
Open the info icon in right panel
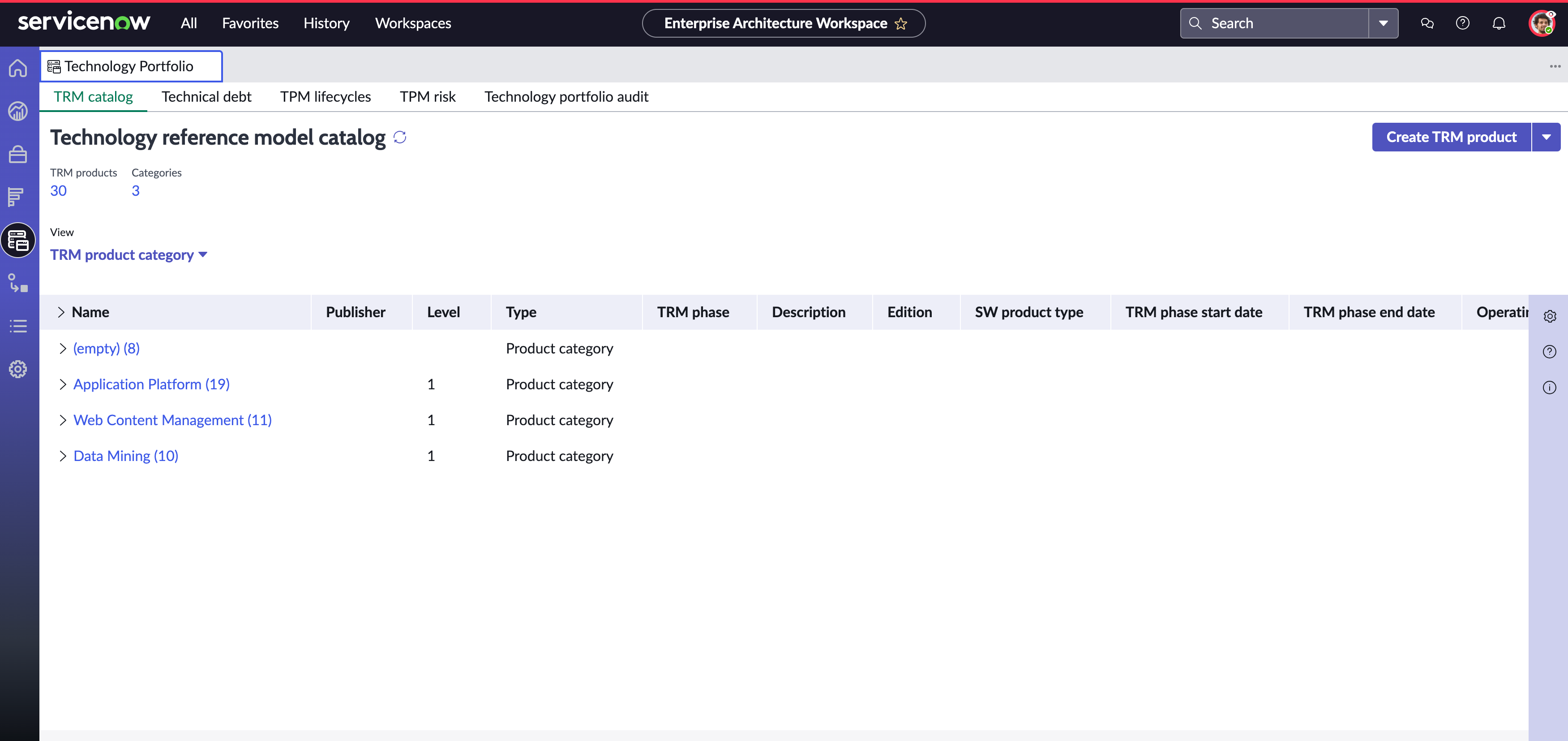pos(1550,387)
